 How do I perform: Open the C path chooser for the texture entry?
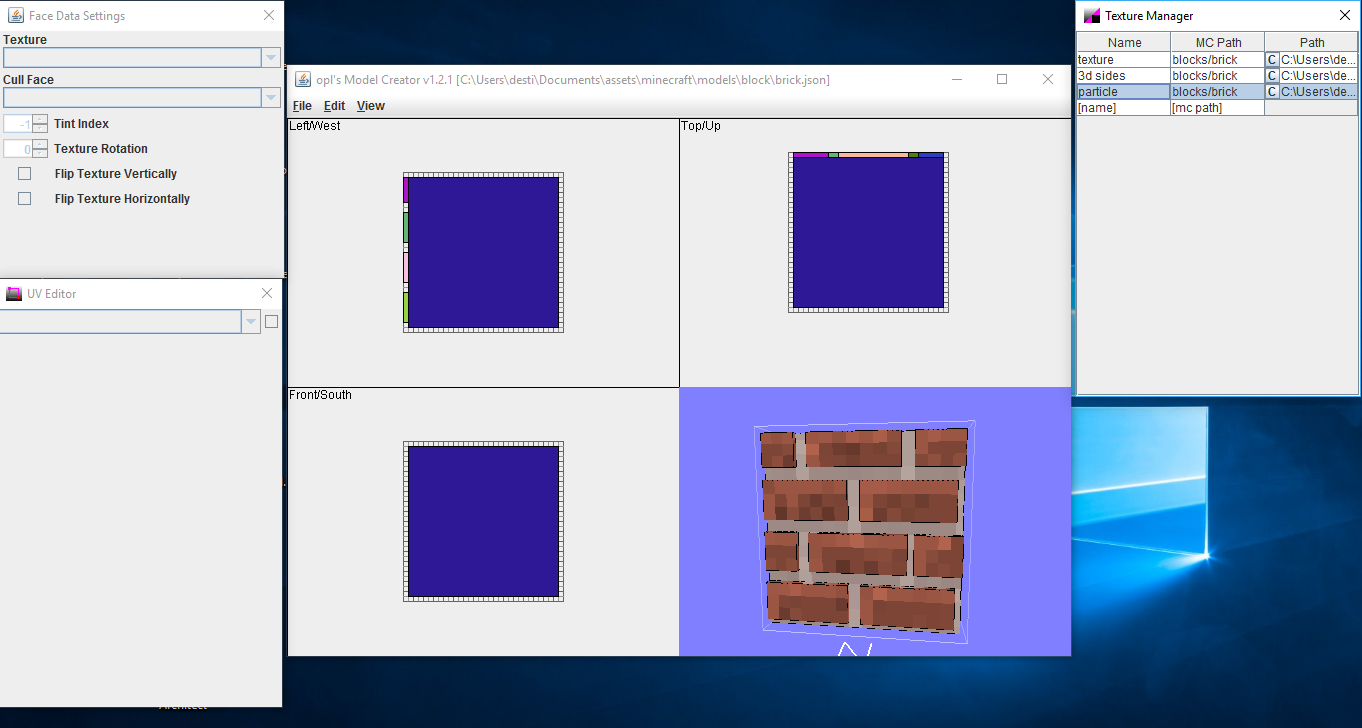1272,59
